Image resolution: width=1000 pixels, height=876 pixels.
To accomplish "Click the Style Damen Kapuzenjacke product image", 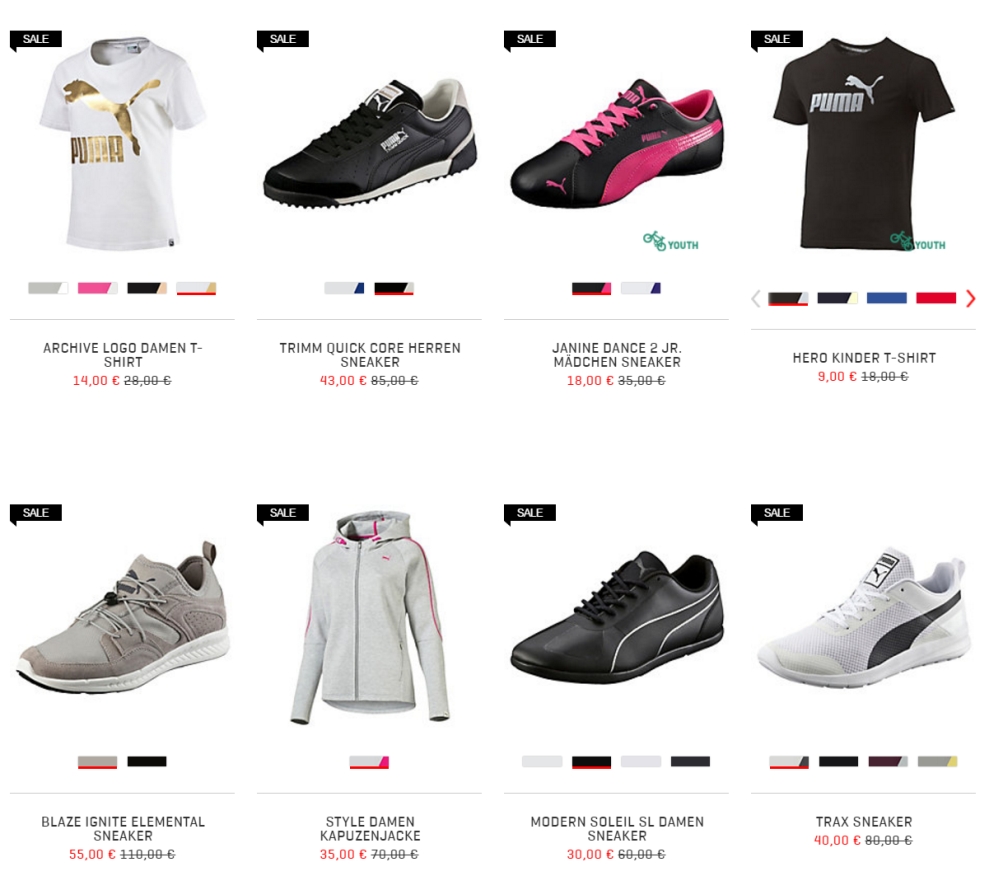I will pyautogui.click(x=369, y=618).
